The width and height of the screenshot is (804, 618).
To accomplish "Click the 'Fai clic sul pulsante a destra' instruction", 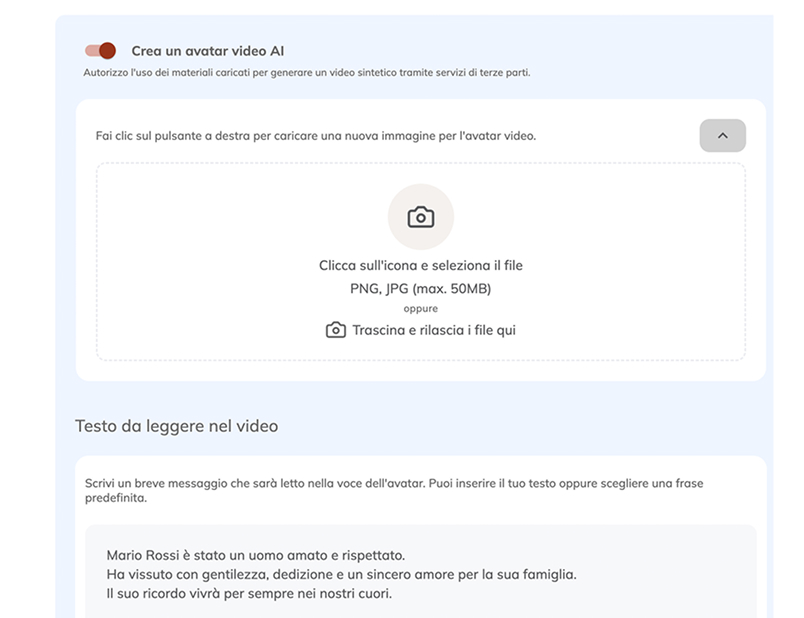I will [316, 136].
